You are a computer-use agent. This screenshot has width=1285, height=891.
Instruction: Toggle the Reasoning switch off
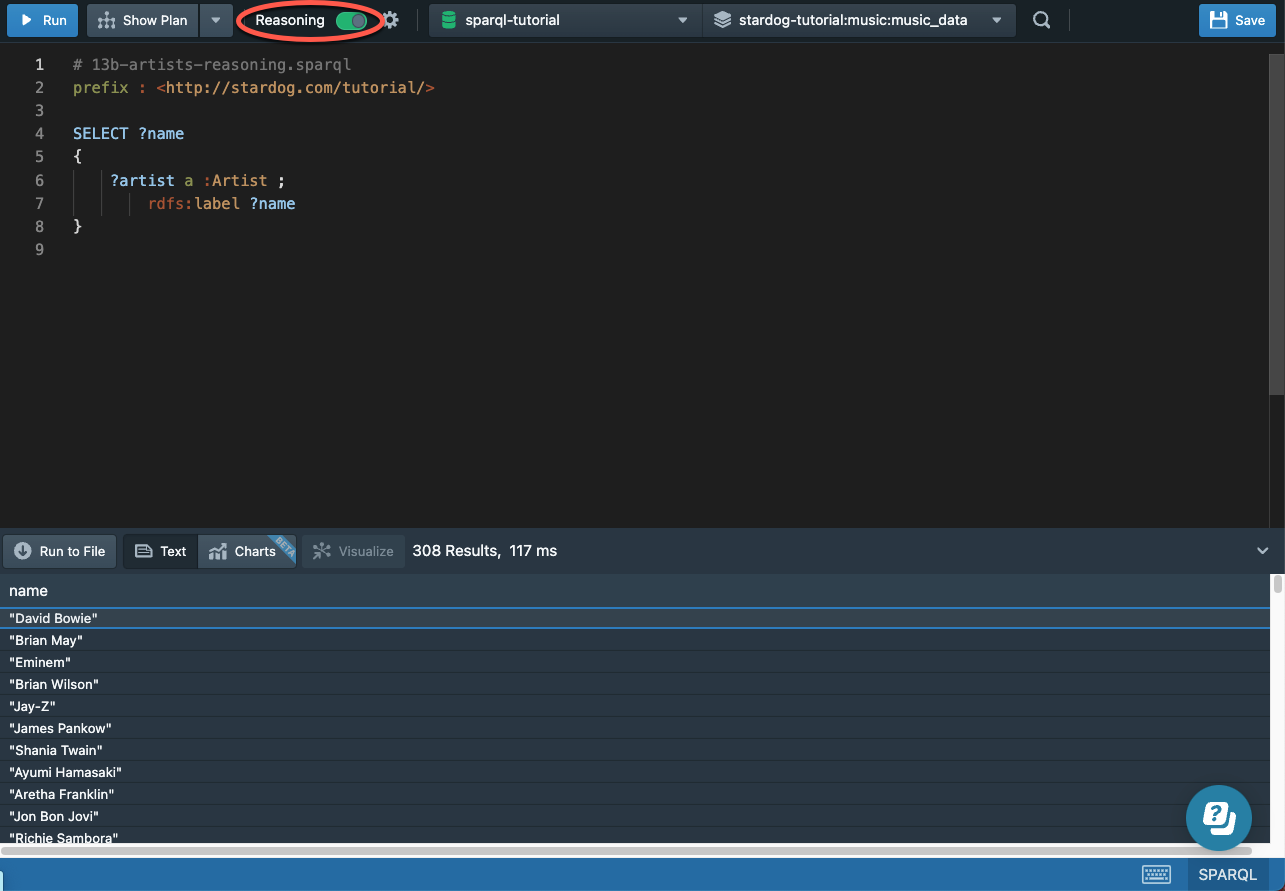click(351, 20)
